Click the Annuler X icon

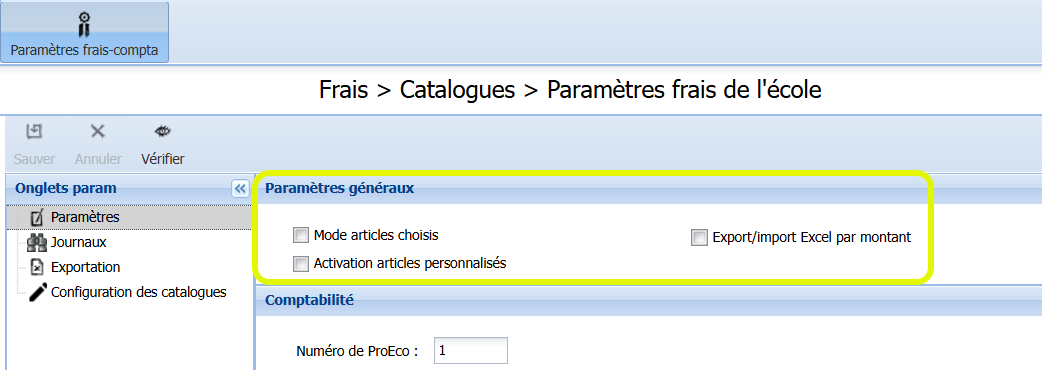(98, 132)
